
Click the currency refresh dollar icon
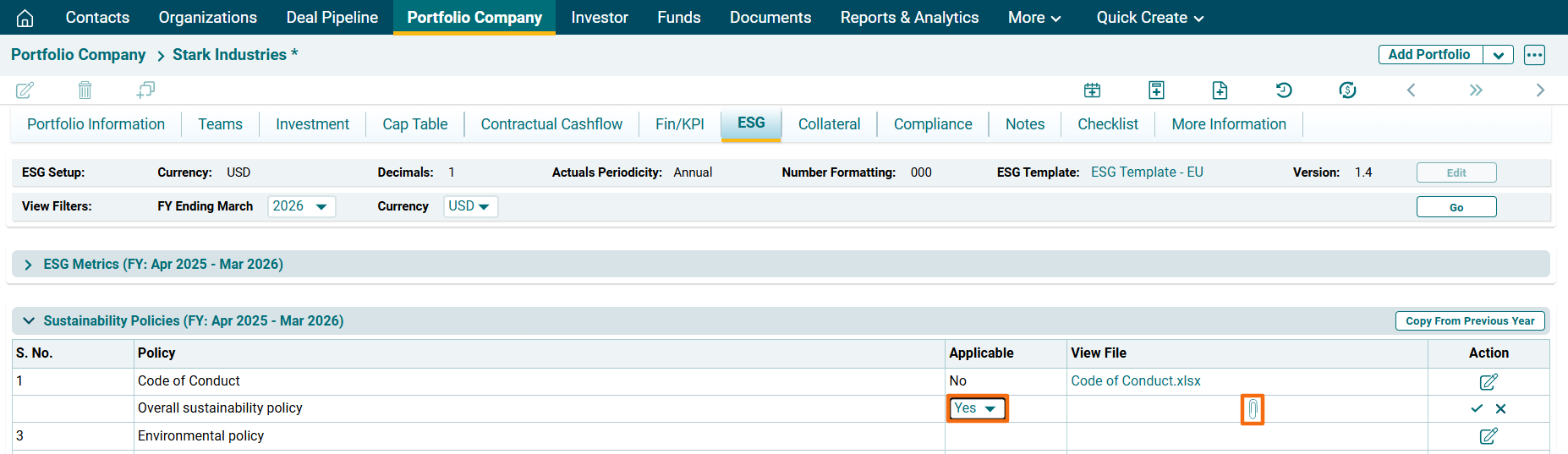1347,90
